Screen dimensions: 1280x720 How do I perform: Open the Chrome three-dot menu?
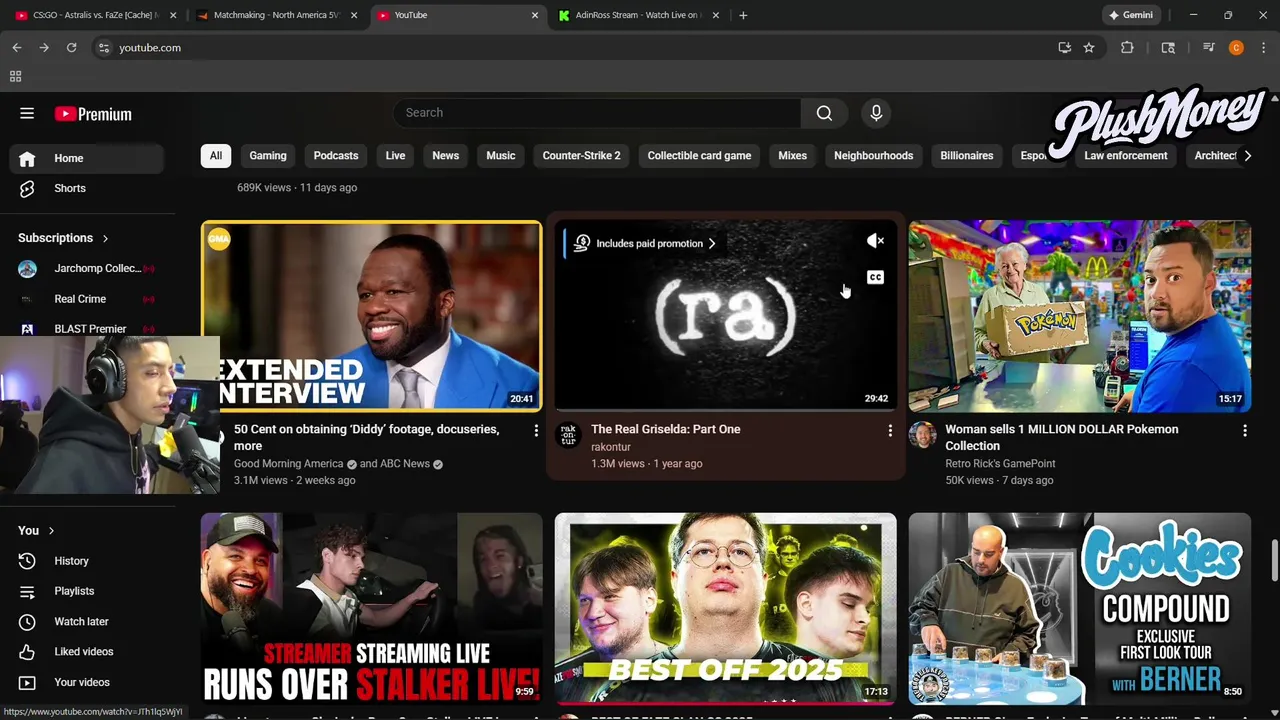(x=1264, y=47)
